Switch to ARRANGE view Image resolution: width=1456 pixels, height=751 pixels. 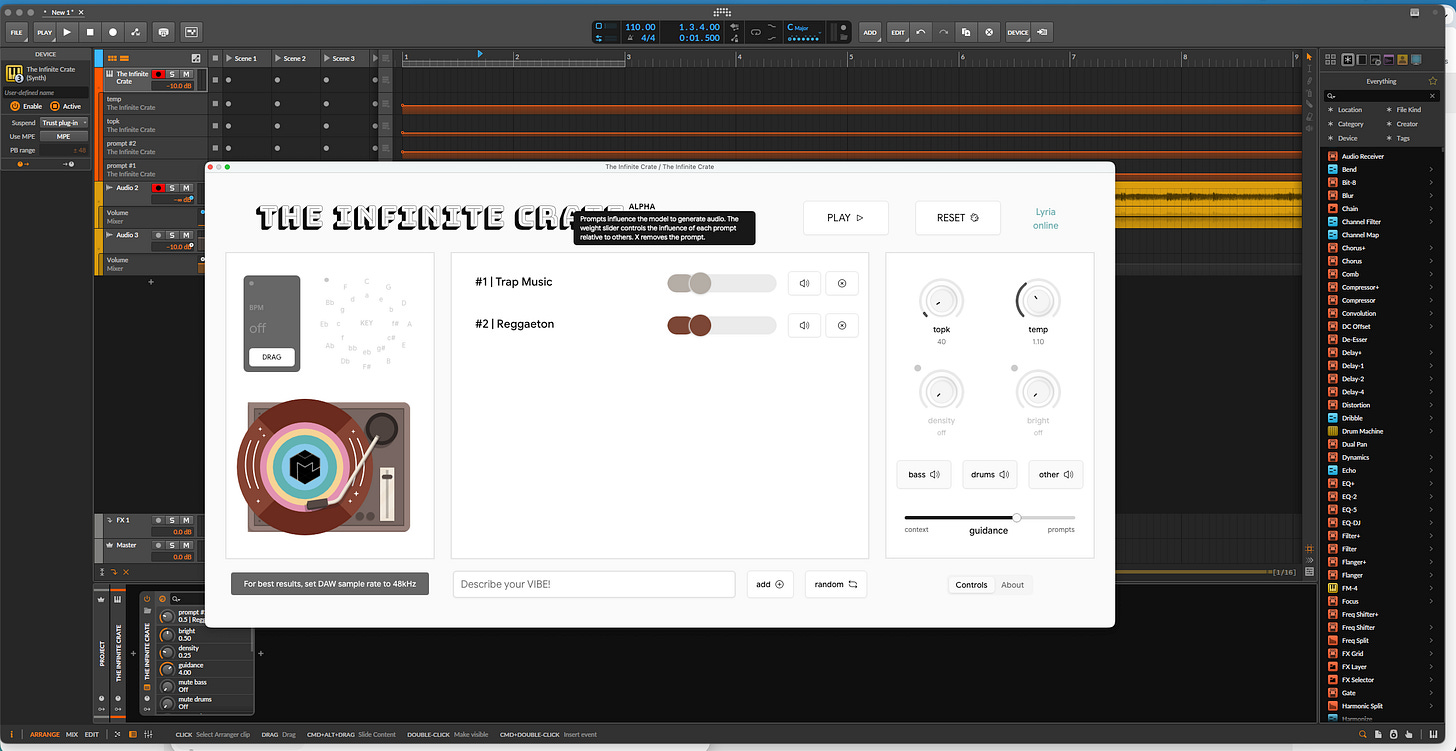pyautogui.click(x=45, y=735)
